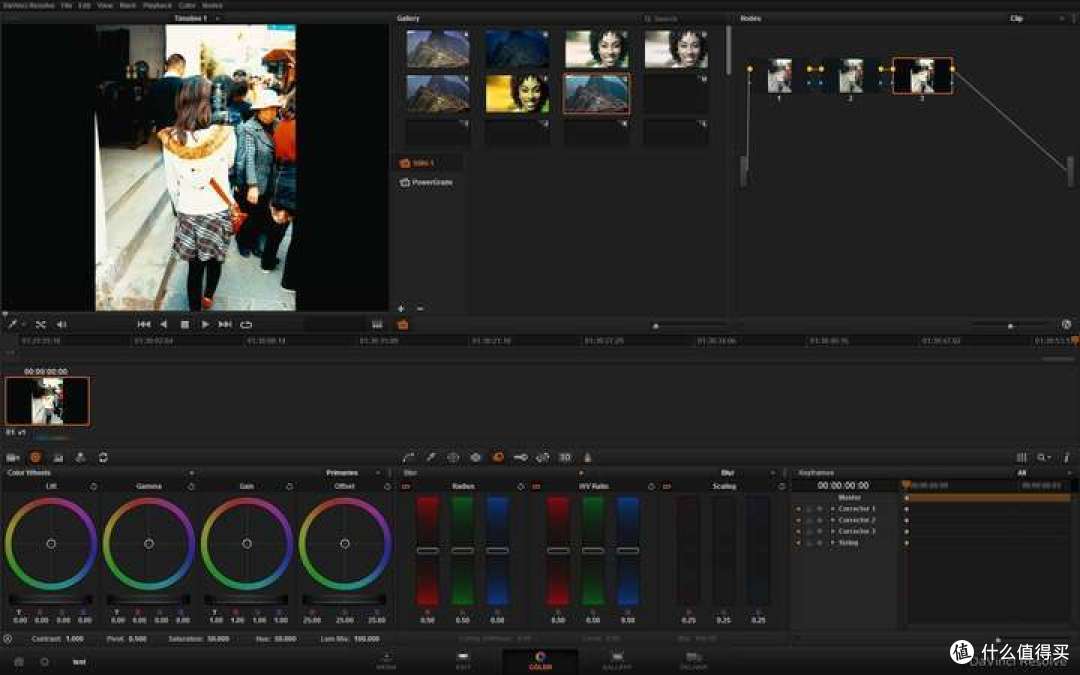1080x675 pixels.
Task: Select the PowerGrade album
Action: pyautogui.click(x=426, y=182)
